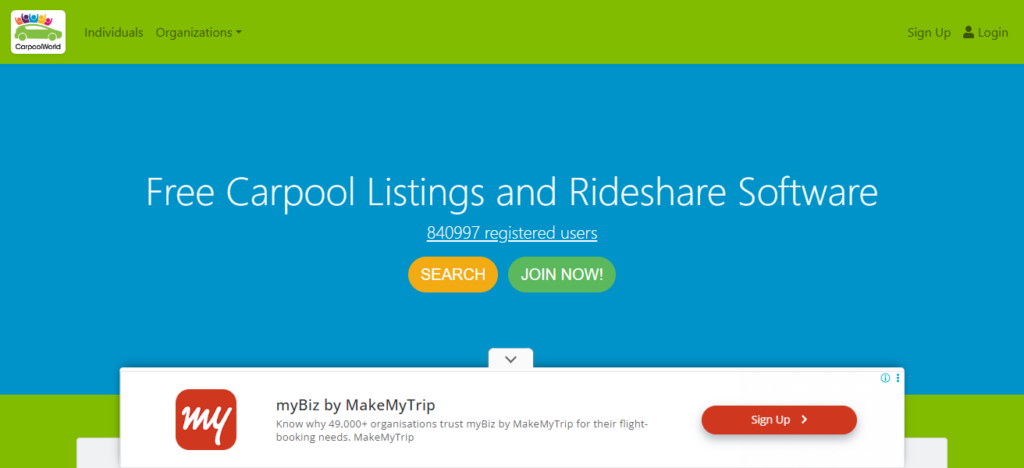Click the red Sign Up ad button
The image size is (1024, 468).
pyautogui.click(x=779, y=420)
